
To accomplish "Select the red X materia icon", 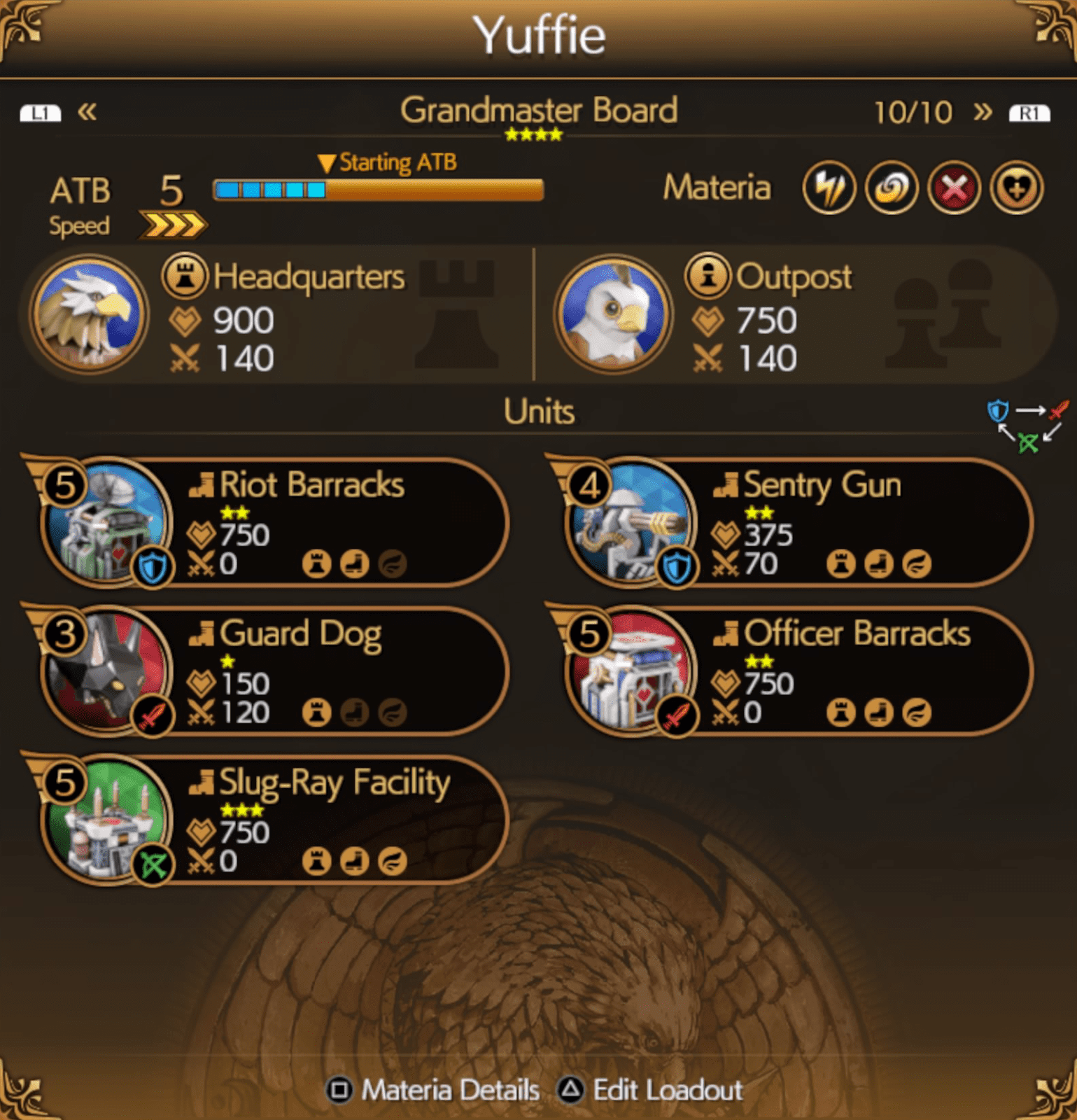I will tap(955, 188).
